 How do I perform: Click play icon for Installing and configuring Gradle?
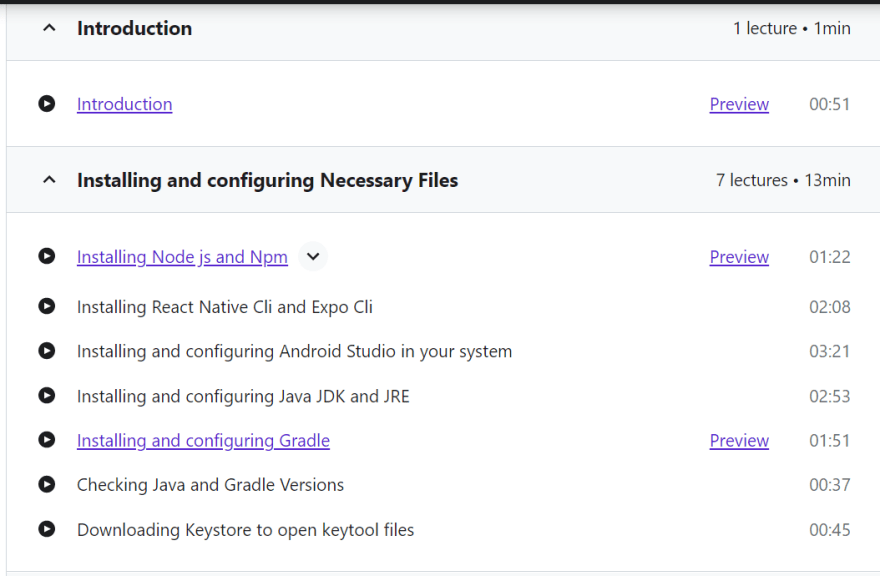(47, 440)
